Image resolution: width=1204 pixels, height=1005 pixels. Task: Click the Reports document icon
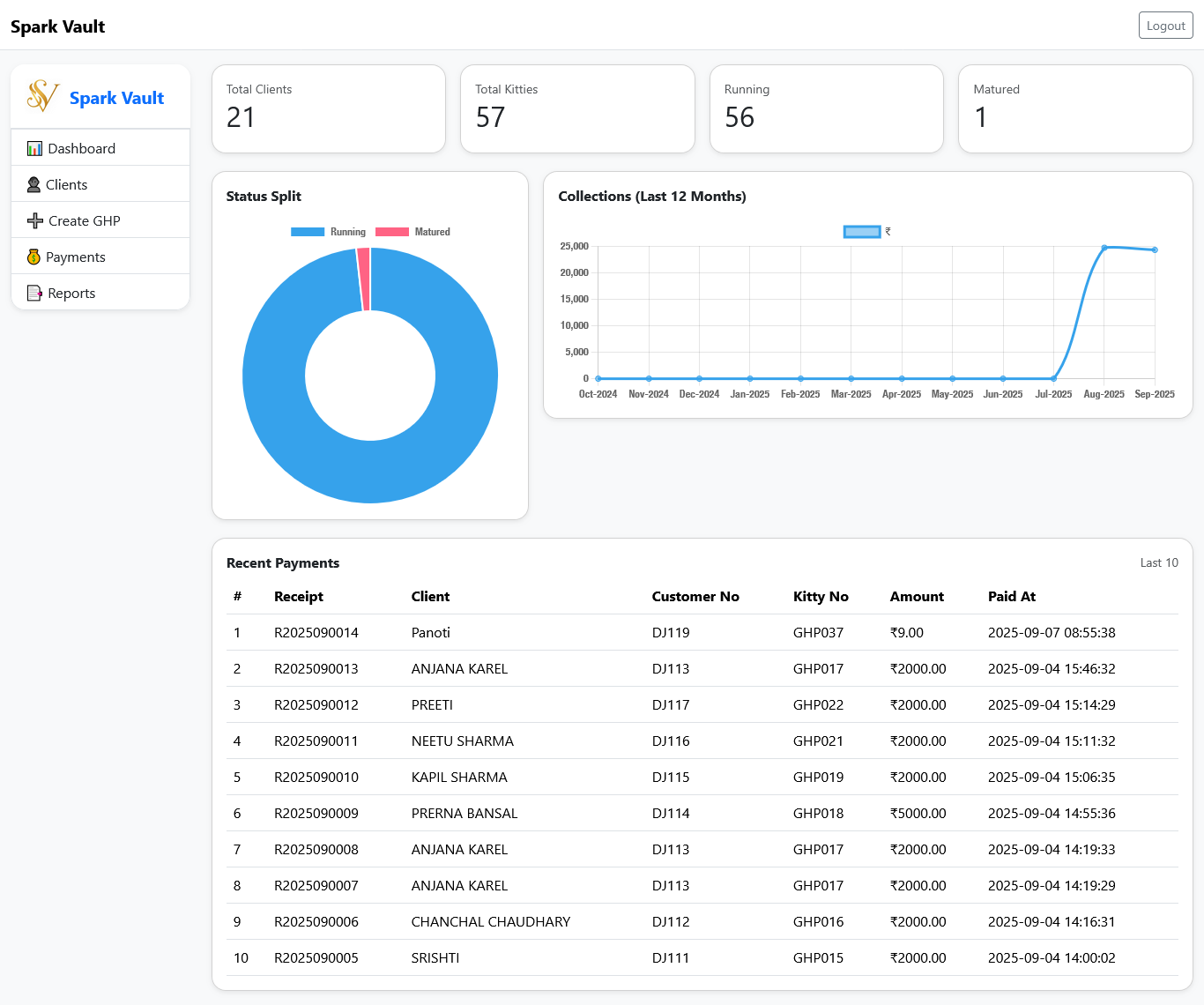point(34,293)
